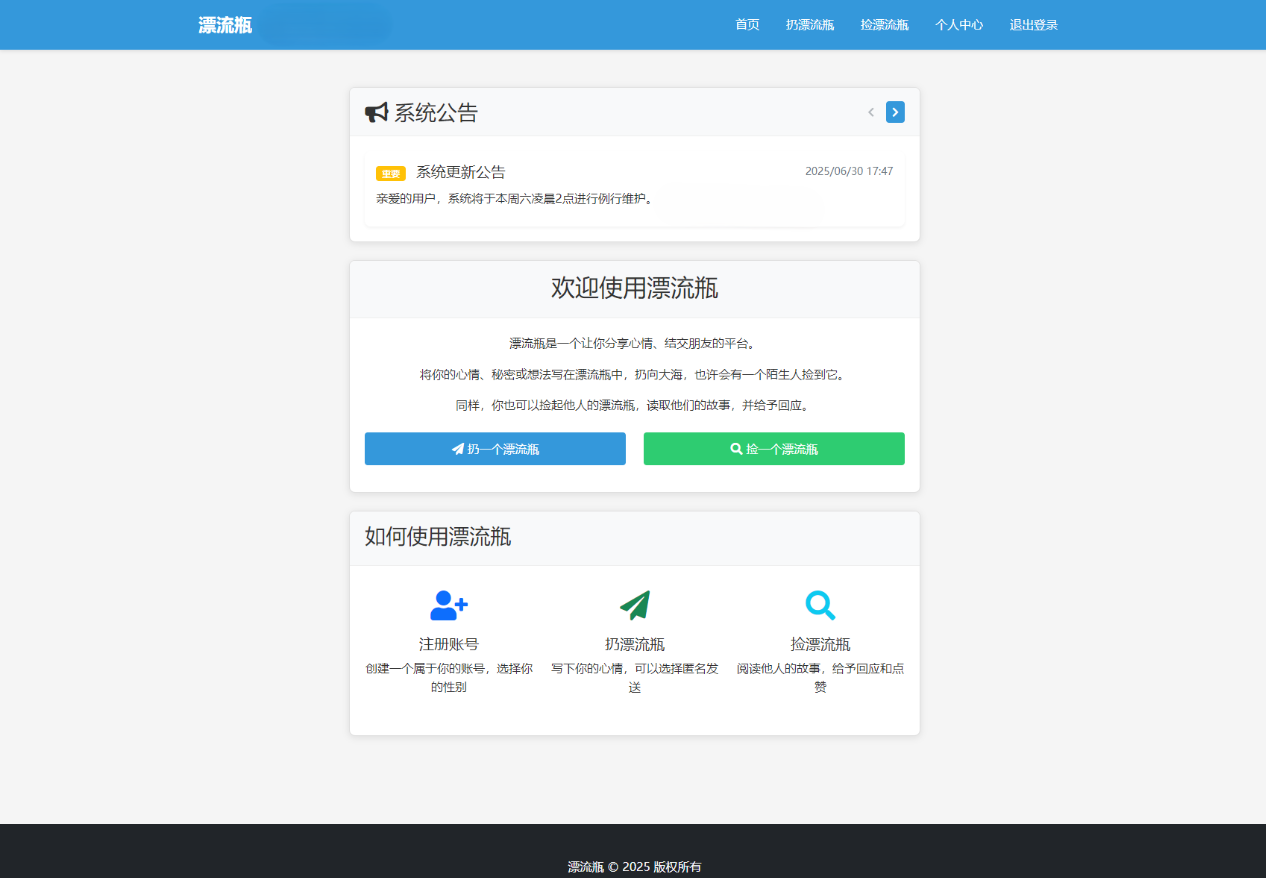1266x878 pixels.
Task: Click the sentence starting 将你的心情、秘密或想法
Action: pos(634,374)
